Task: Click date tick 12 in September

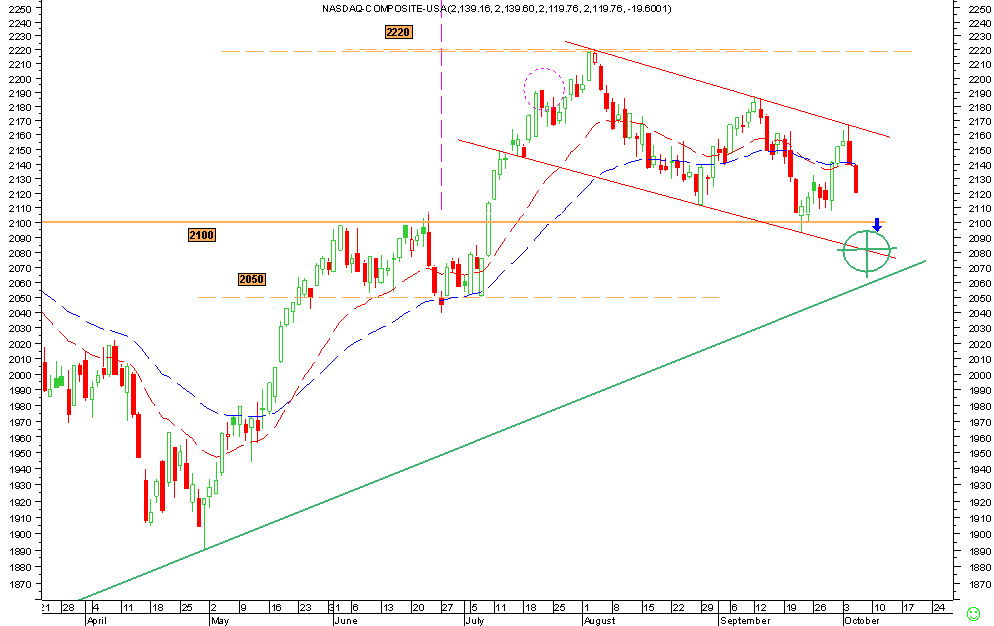Action: point(761,608)
